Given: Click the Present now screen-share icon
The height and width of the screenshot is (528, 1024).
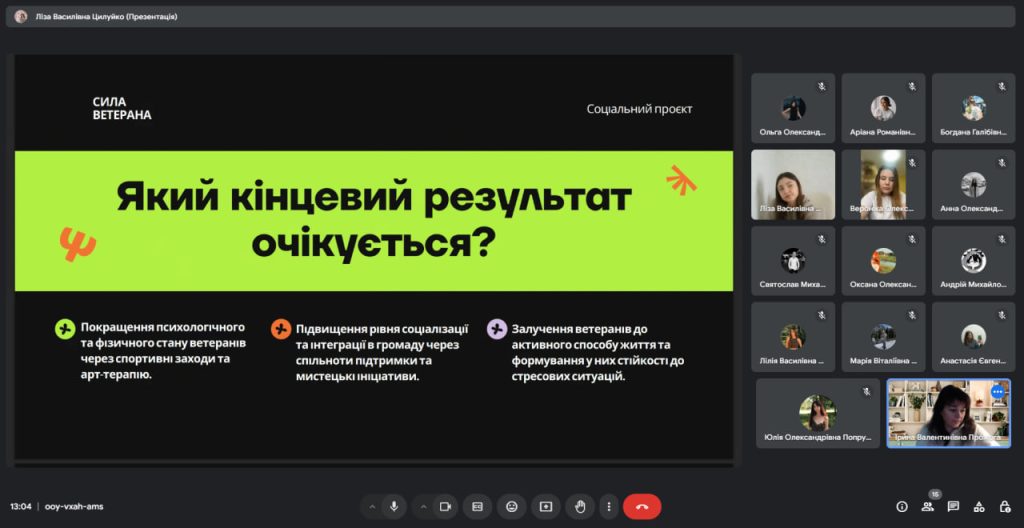Looking at the screenshot, I should [x=545, y=507].
